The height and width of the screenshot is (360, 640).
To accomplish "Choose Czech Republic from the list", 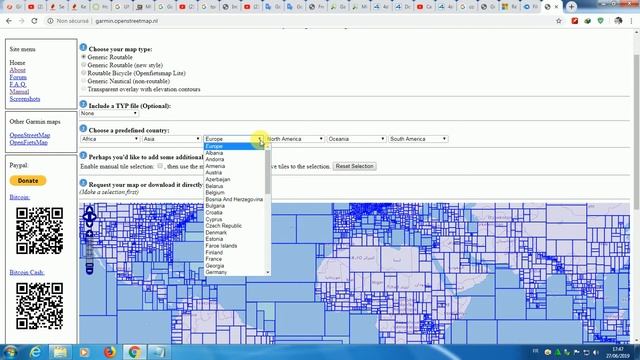I will [235, 226].
